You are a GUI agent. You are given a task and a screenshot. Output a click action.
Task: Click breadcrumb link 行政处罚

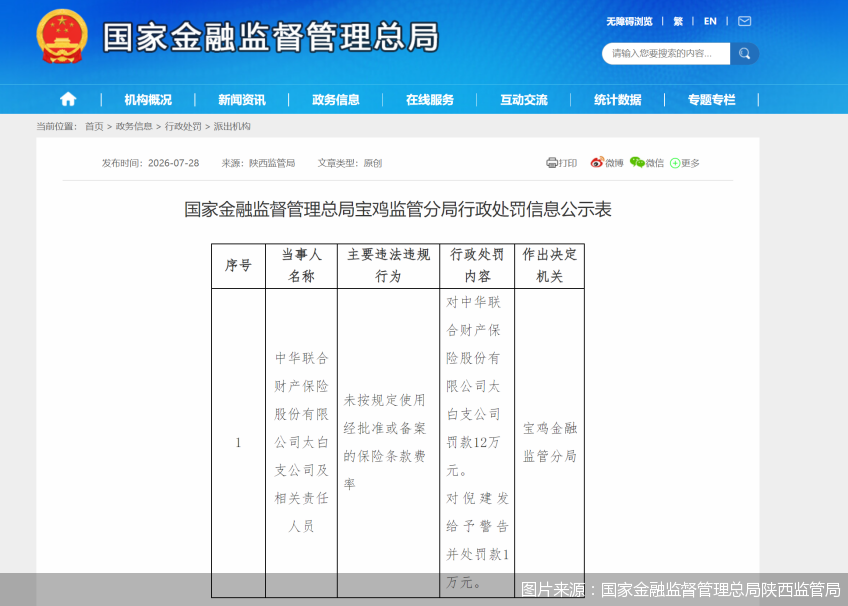[x=183, y=126]
